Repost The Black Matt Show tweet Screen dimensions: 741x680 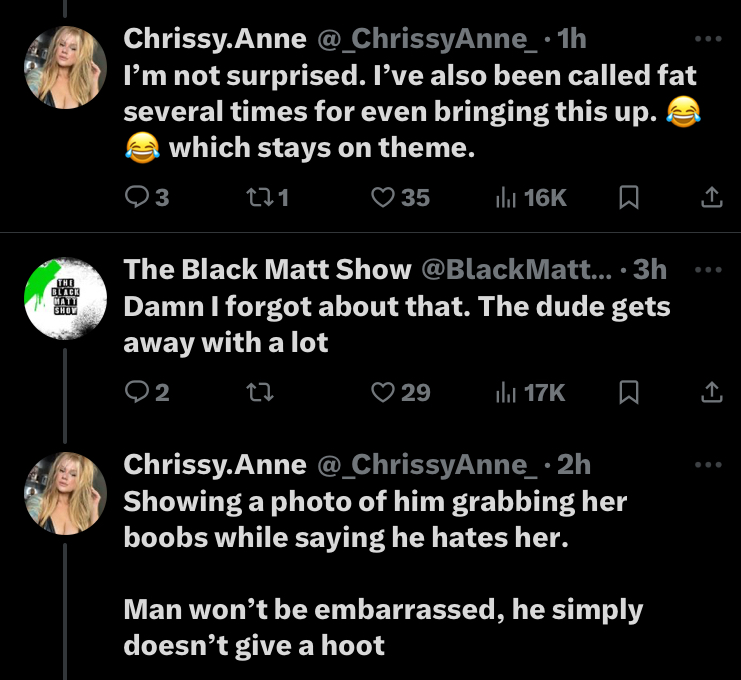pyautogui.click(x=258, y=393)
